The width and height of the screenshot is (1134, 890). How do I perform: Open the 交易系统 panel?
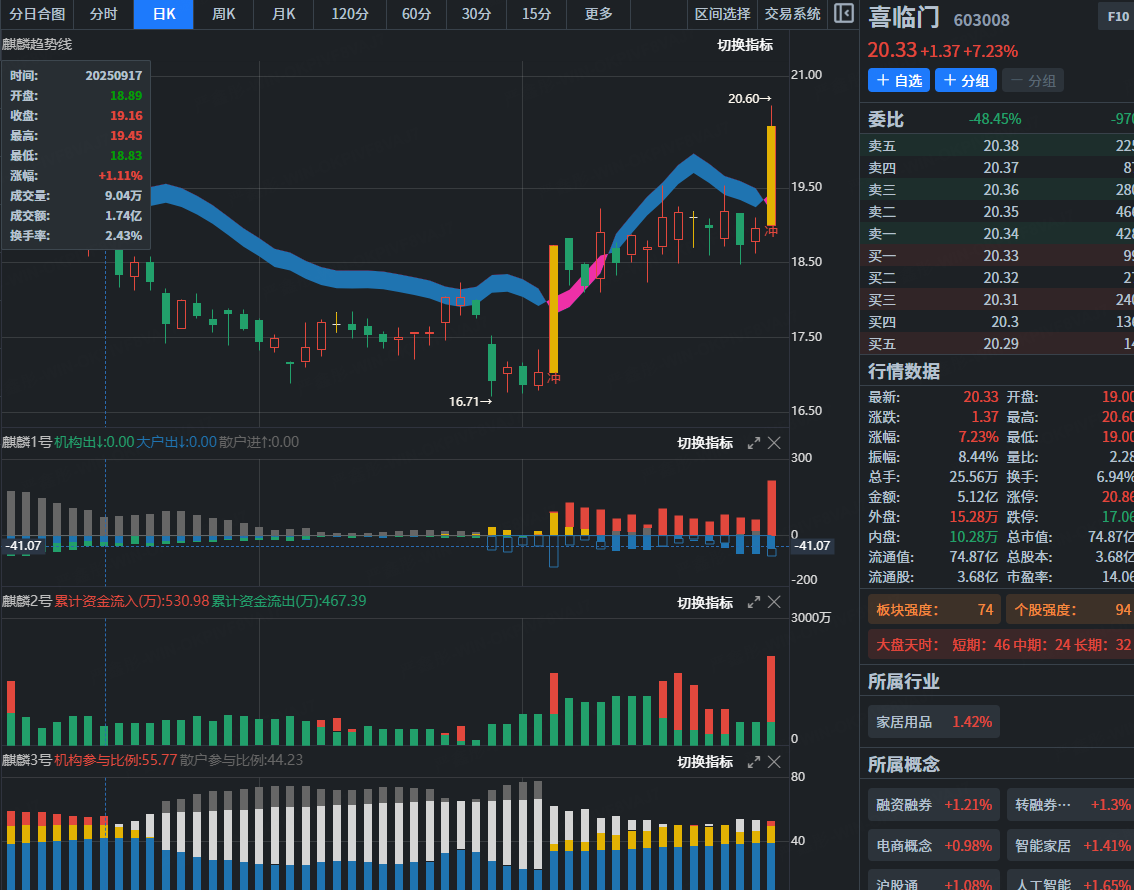792,14
